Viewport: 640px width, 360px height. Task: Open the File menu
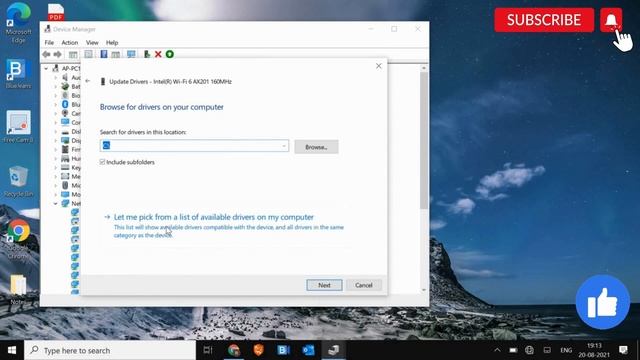[x=49, y=42]
